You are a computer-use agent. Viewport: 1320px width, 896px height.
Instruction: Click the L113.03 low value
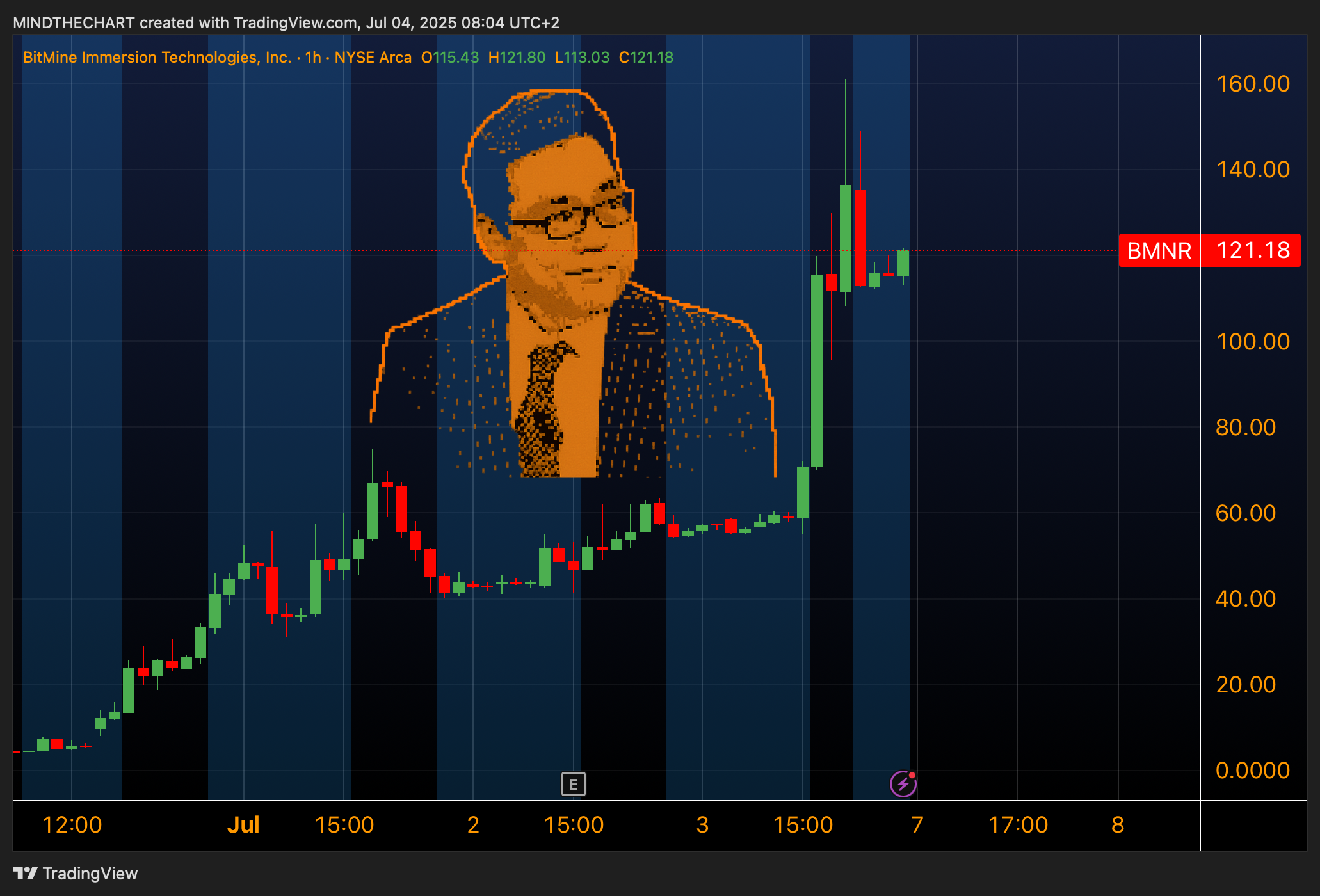pos(582,57)
